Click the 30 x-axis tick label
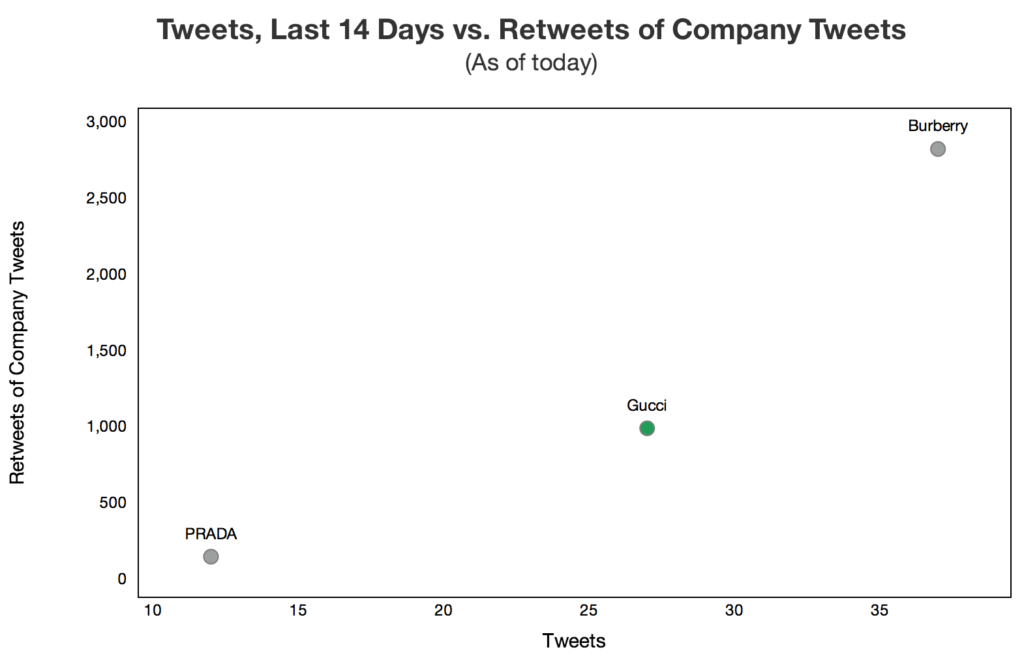 click(734, 611)
